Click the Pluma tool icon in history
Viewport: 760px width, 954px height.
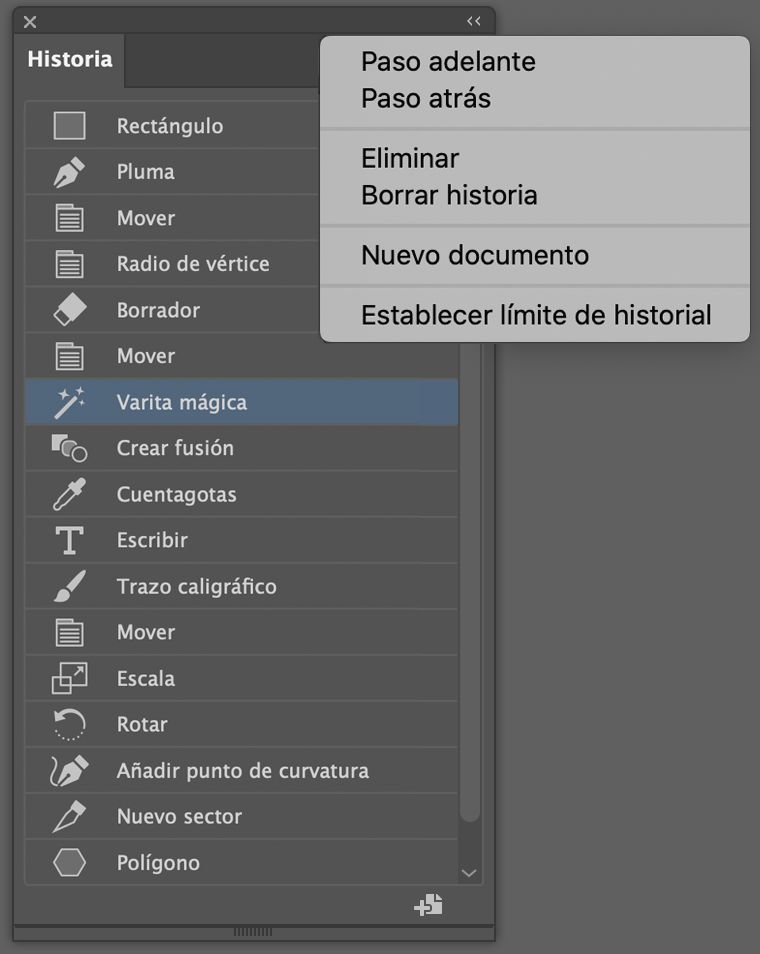click(69, 171)
